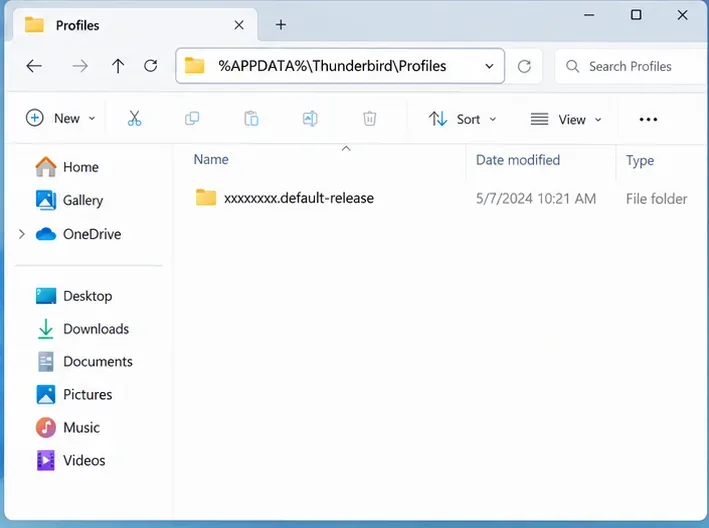Maximize the File Explorer window
709x528 pixels.
click(636, 15)
